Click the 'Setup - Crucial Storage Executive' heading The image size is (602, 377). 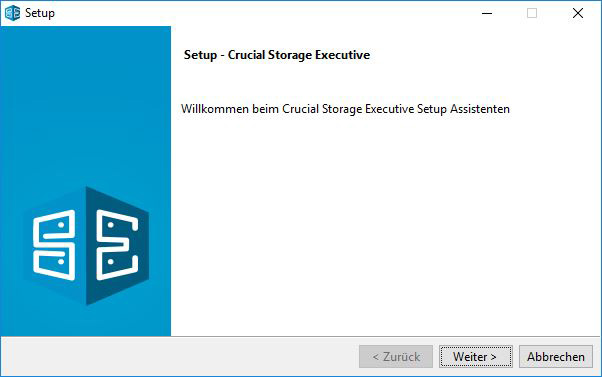(277, 55)
